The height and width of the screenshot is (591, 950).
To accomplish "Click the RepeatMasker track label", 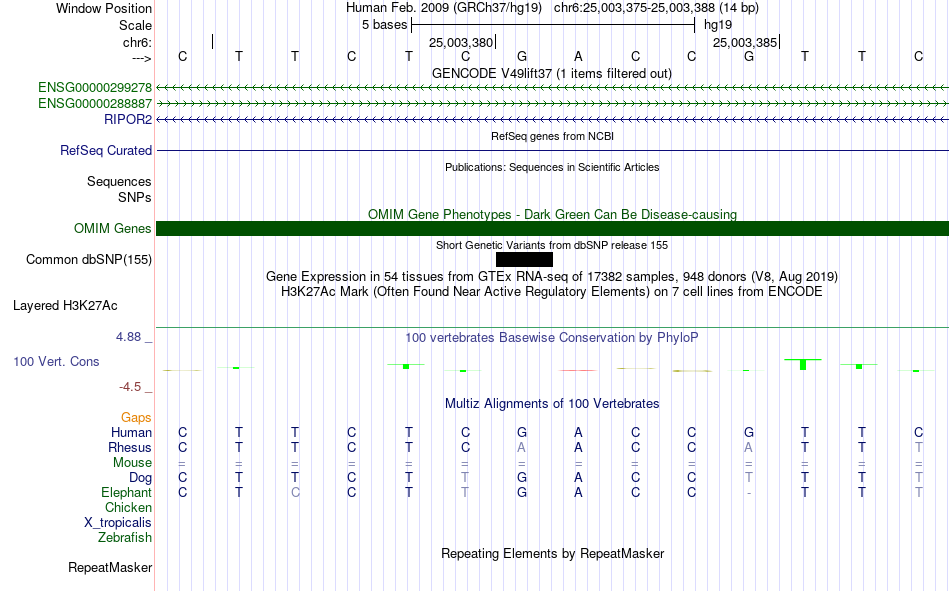I will tap(110, 567).
